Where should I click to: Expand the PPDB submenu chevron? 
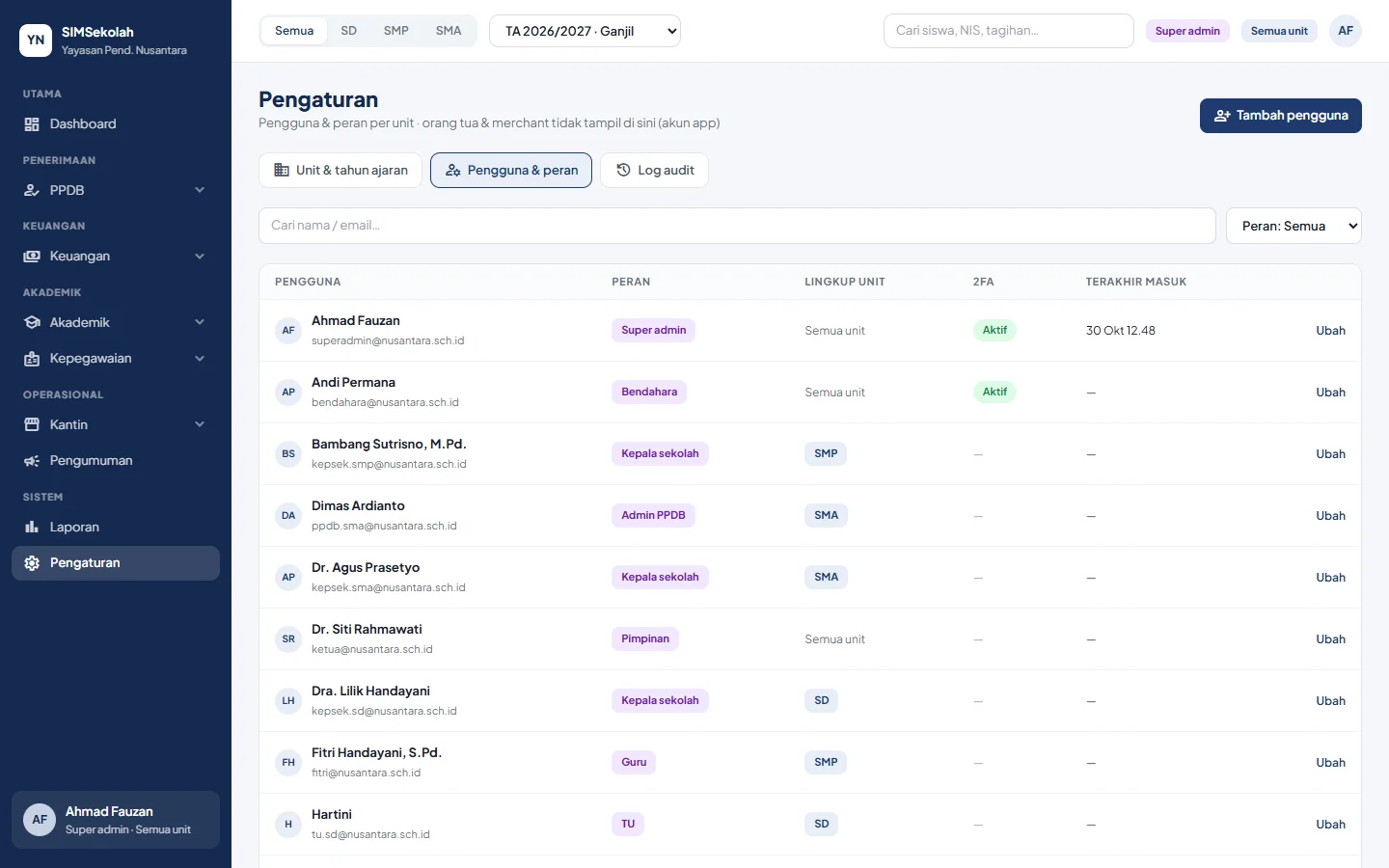pos(200,190)
